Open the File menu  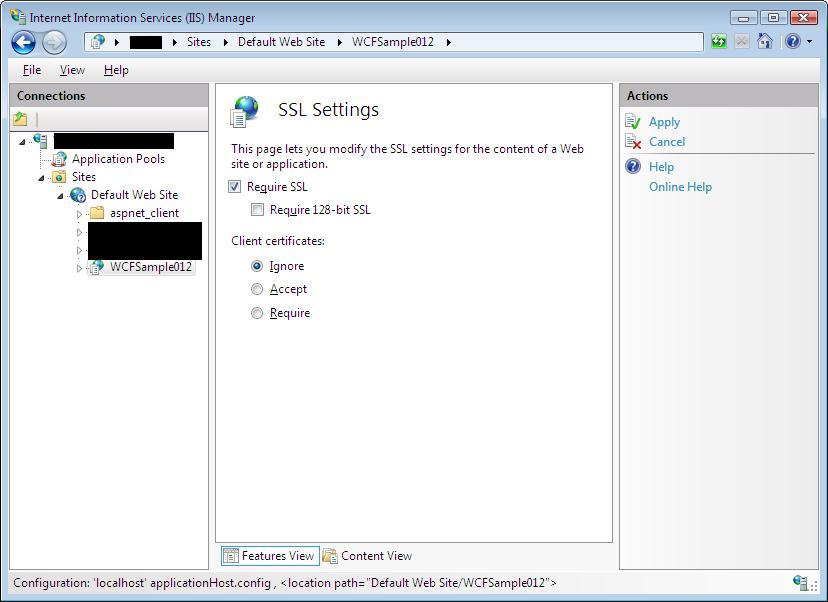[32, 70]
